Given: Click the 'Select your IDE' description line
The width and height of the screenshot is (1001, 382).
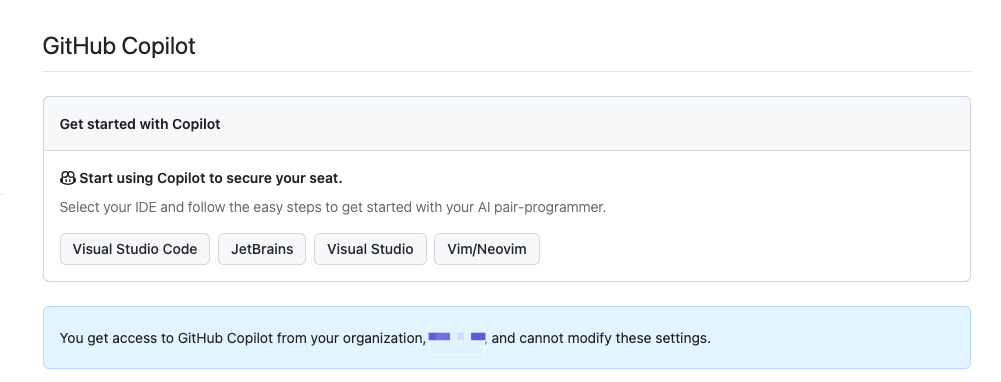Looking at the screenshot, I should [333, 208].
